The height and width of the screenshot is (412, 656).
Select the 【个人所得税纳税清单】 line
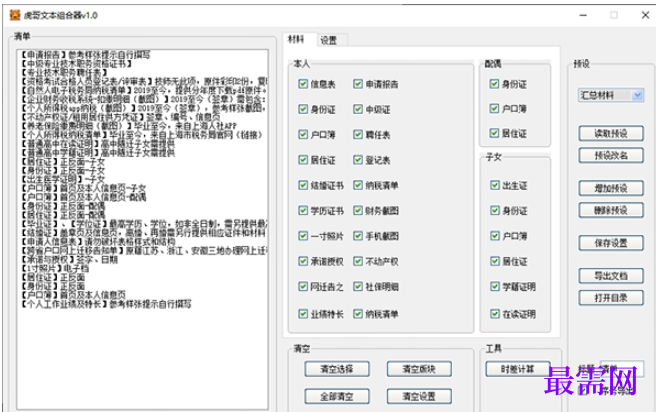pos(142,135)
